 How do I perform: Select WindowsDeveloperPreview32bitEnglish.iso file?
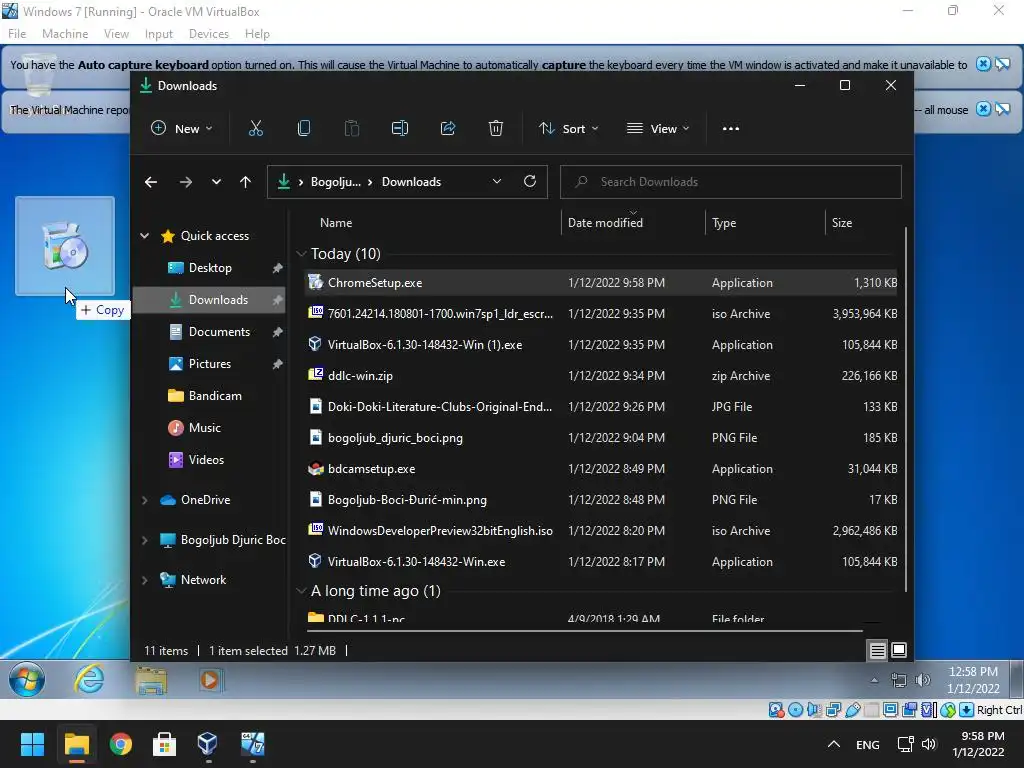[x=601, y=531]
